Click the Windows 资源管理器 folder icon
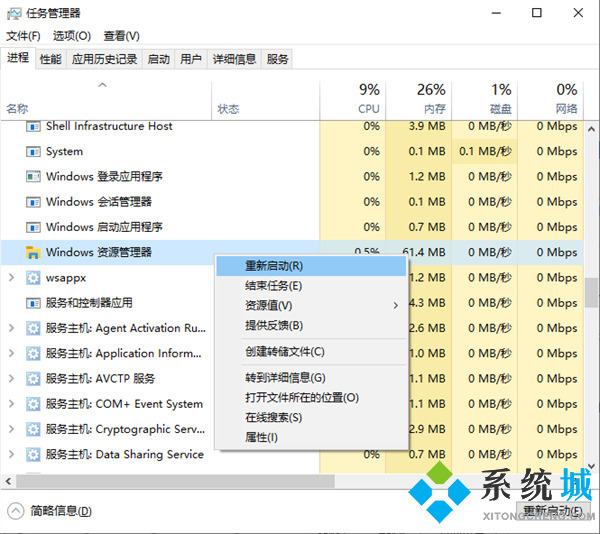 (x=33, y=252)
